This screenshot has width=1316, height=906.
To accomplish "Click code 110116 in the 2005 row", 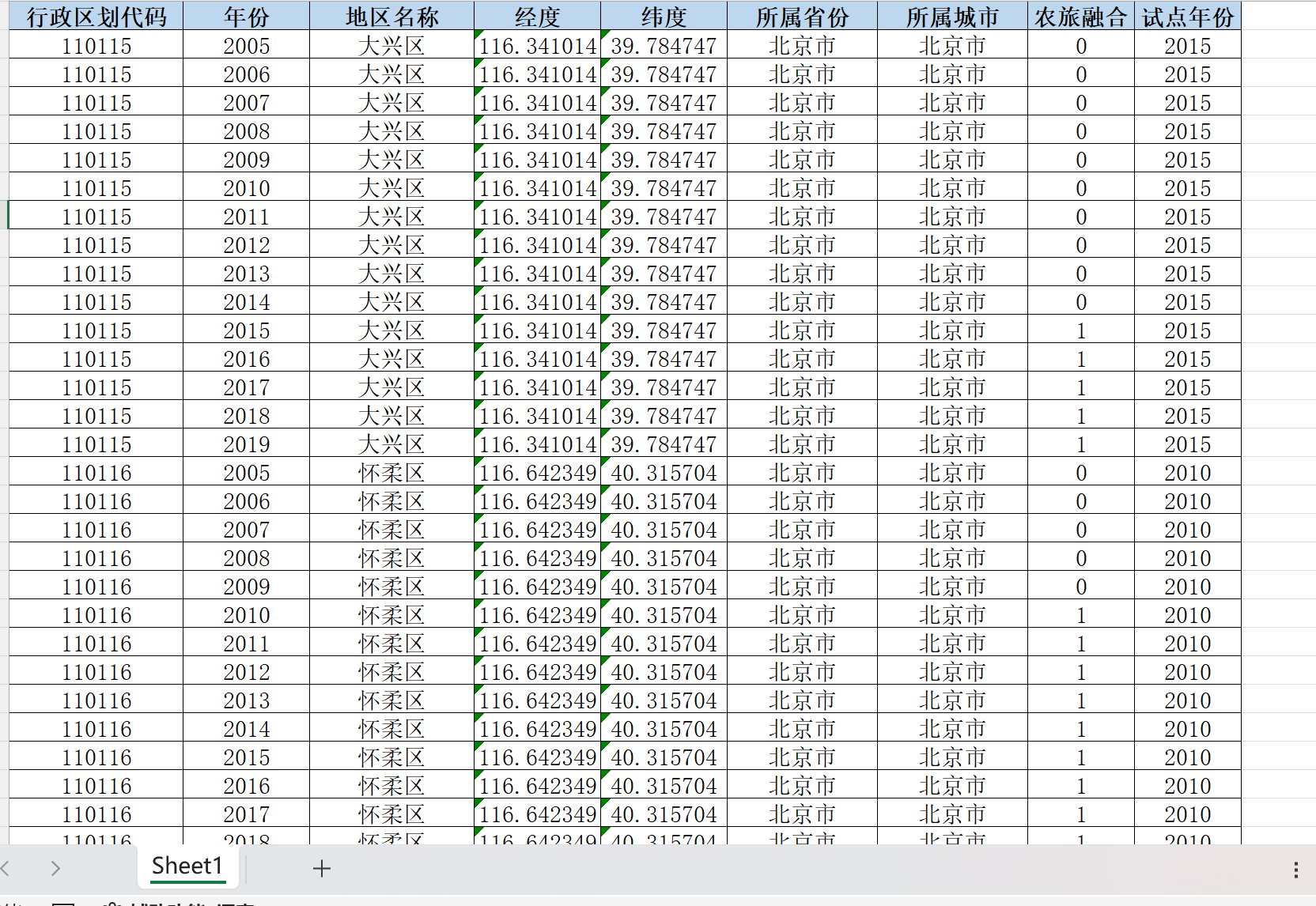I will point(96,473).
